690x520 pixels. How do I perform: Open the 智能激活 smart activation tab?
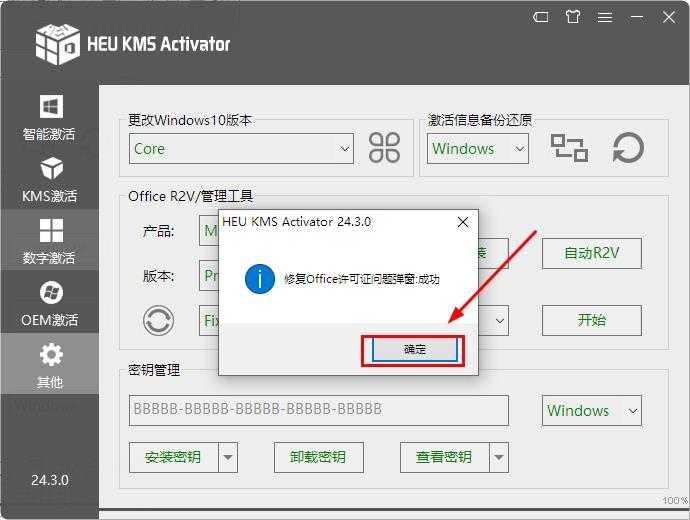tap(49, 118)
